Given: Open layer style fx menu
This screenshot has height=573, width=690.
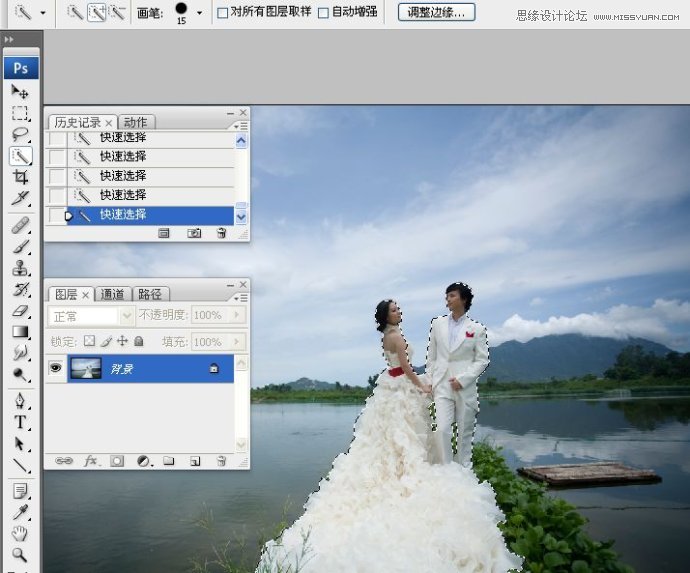Looking at the screenshot, I should tap(91, 461).
